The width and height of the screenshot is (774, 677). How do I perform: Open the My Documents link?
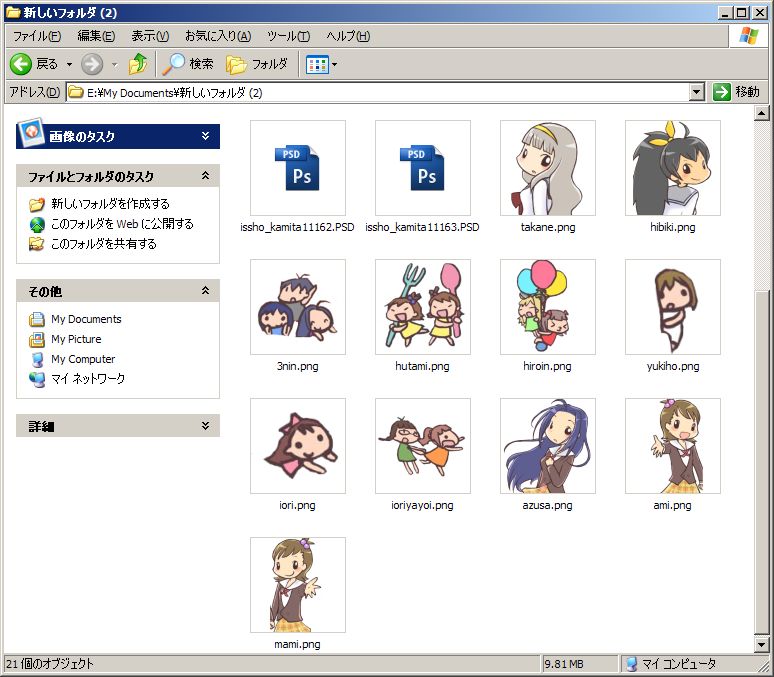[x=86, y=319]
